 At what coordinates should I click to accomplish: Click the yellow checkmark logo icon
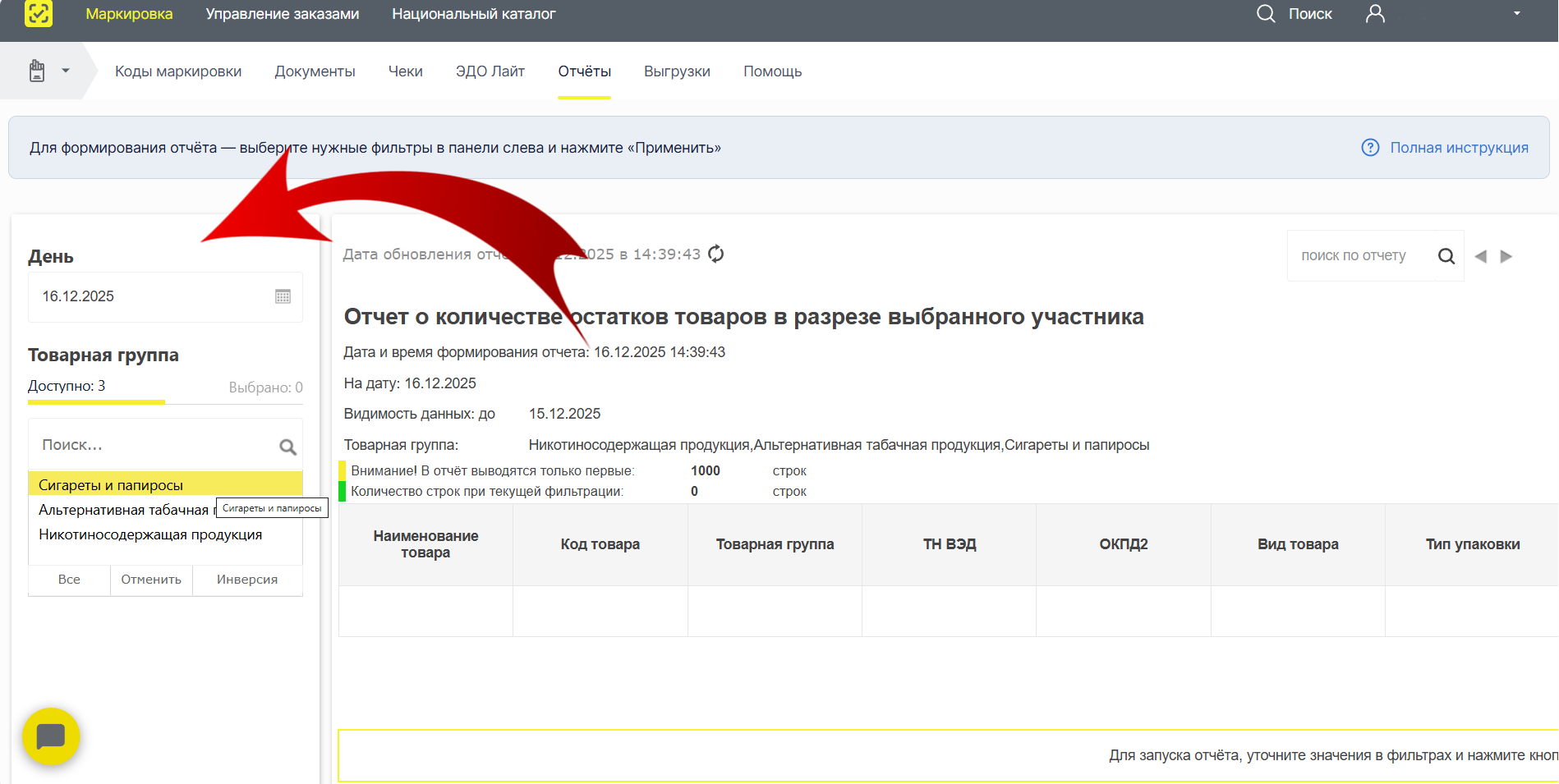(39, 13)
